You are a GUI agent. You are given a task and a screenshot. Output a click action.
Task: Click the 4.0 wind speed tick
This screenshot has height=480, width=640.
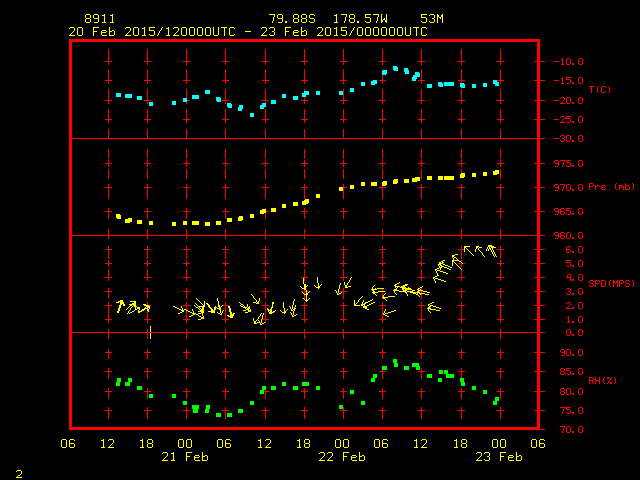(574, 278)
